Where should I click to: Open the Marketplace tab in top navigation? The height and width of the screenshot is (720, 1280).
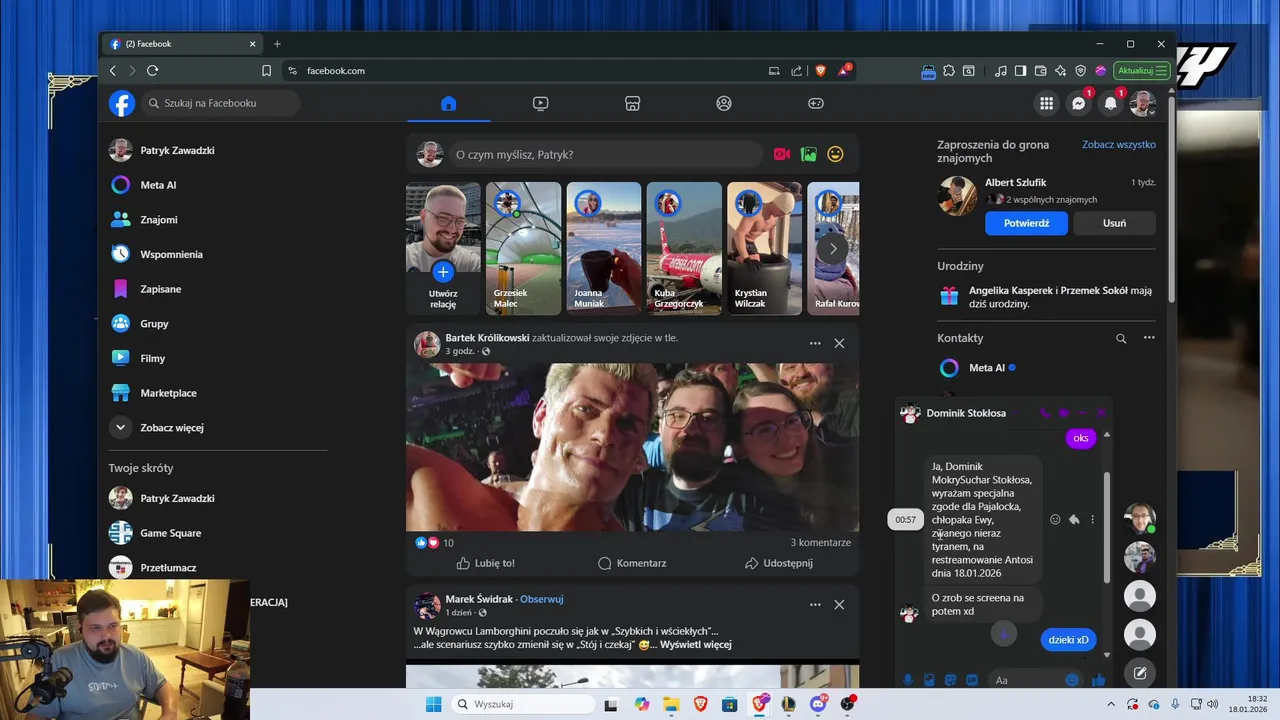632,103
